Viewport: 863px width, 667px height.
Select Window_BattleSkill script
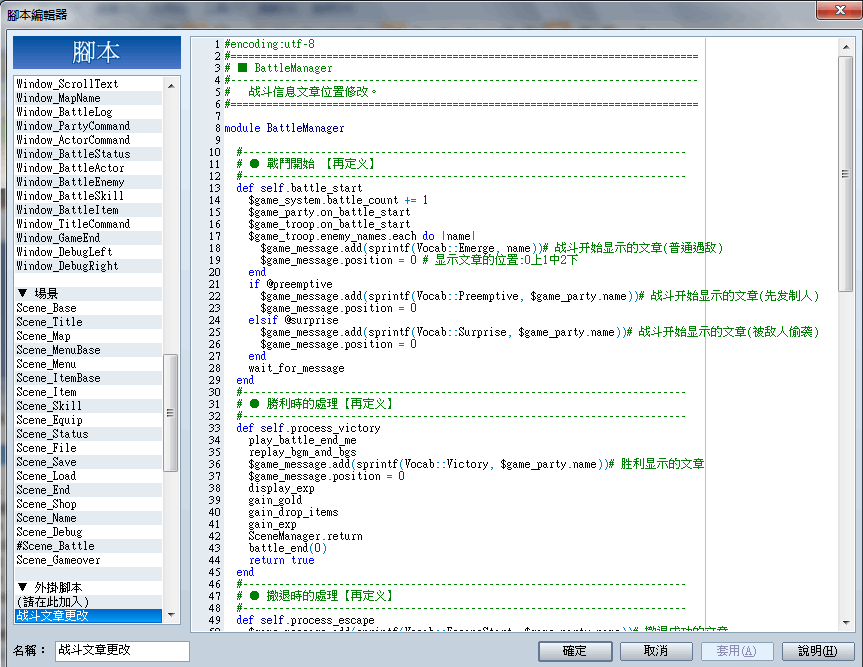[x=88, y=196]
